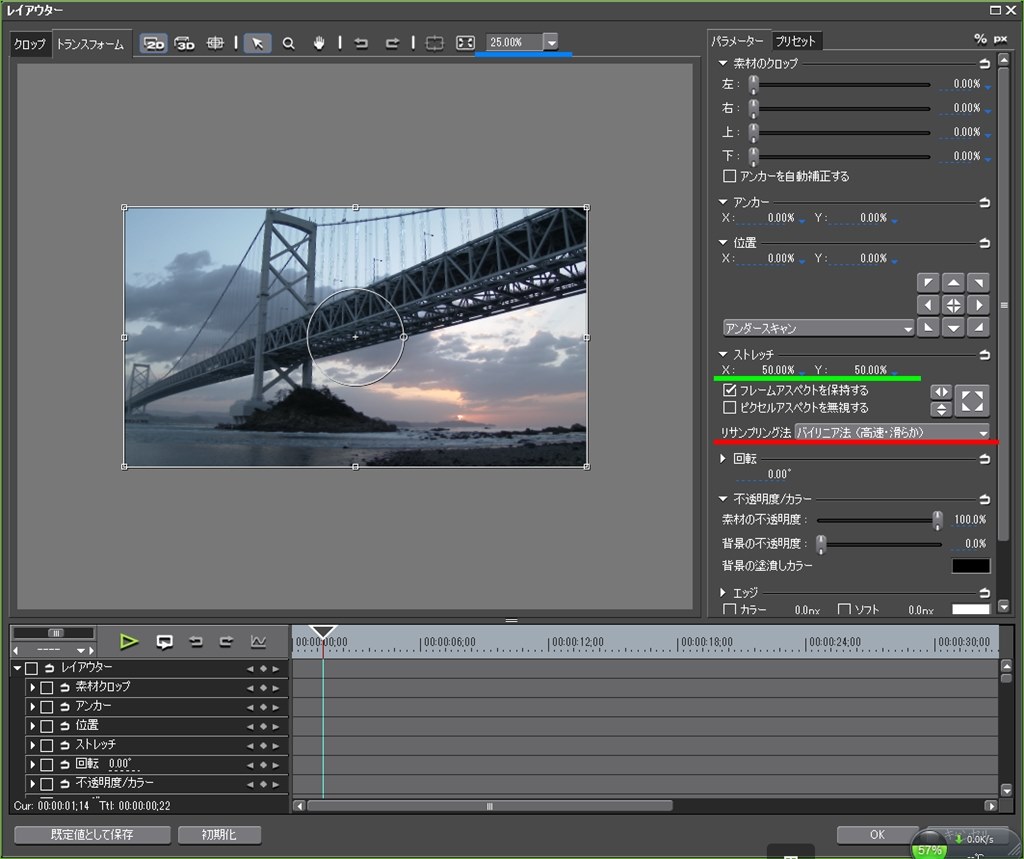The image size is (1024, 859).
Task: Click the 初期化 button
Action: coord(219,835)
